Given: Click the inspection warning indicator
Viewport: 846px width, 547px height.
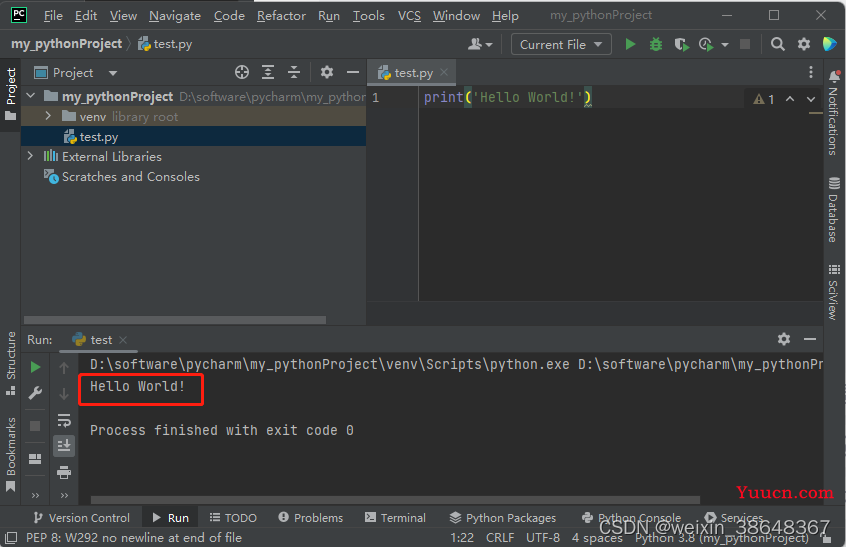Looking at the screenshot, I should [763, 99].
